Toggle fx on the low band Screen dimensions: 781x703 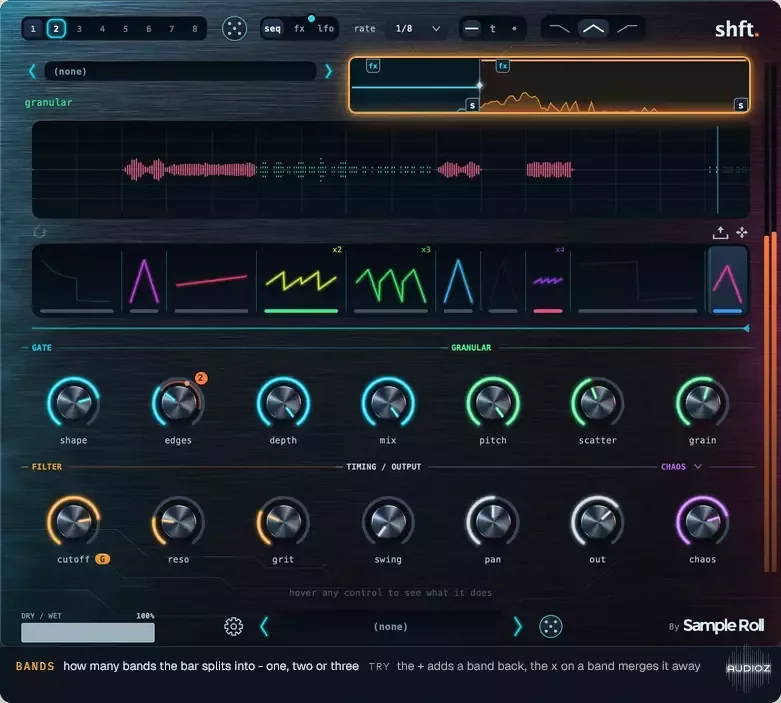[373, 65]
